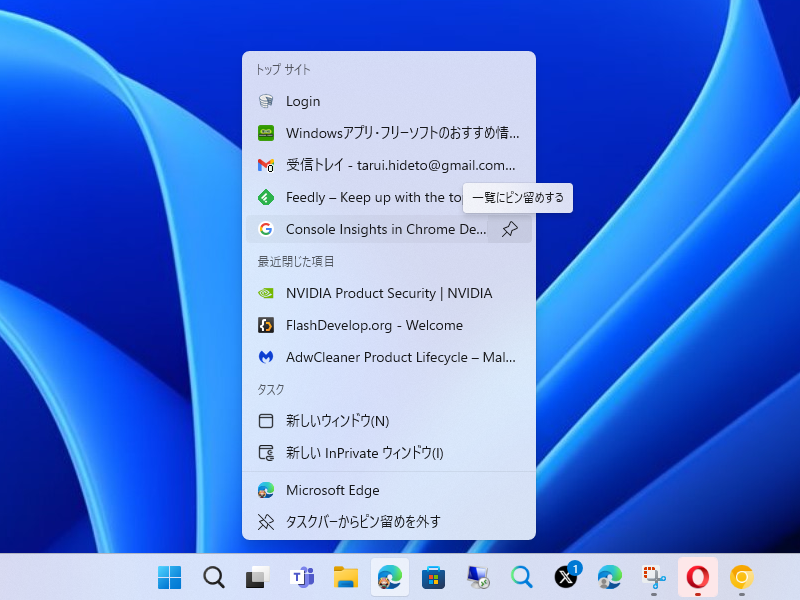
Task: Open the Feedly jump list entry
Action: (x=389, y=197)
